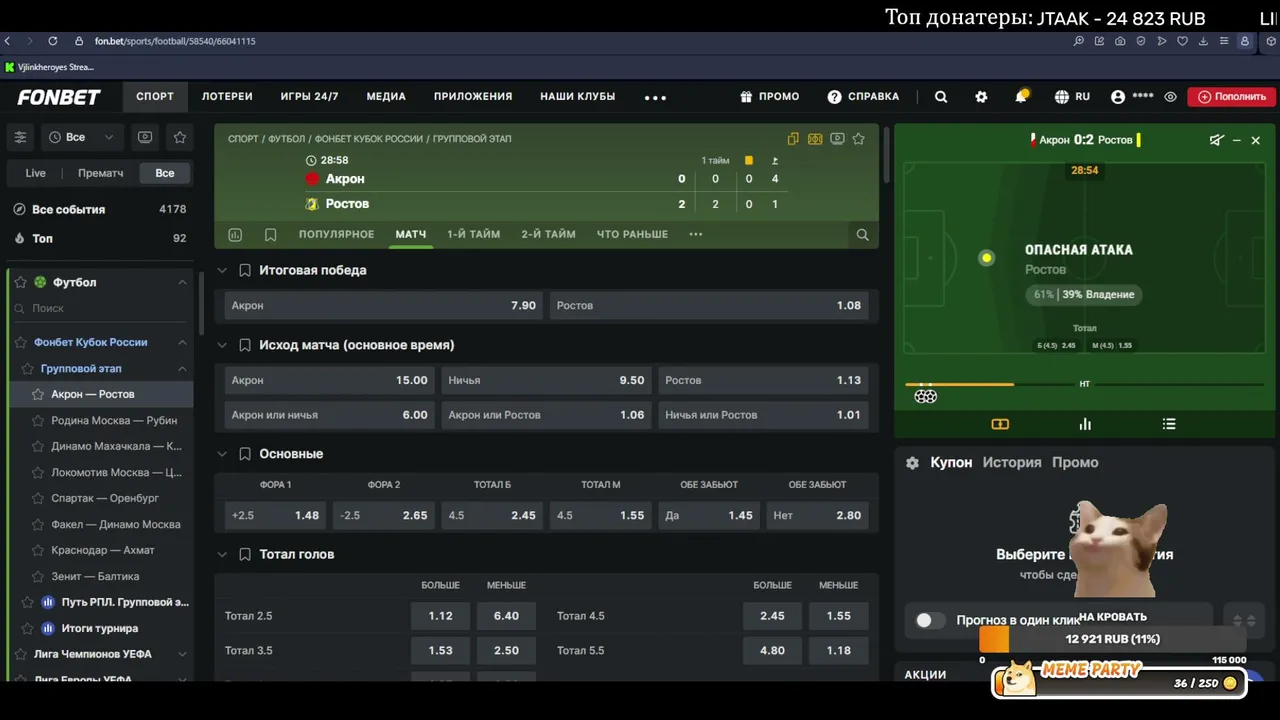
Task: Pin the Основные market group
Action: tap(245, 454)
